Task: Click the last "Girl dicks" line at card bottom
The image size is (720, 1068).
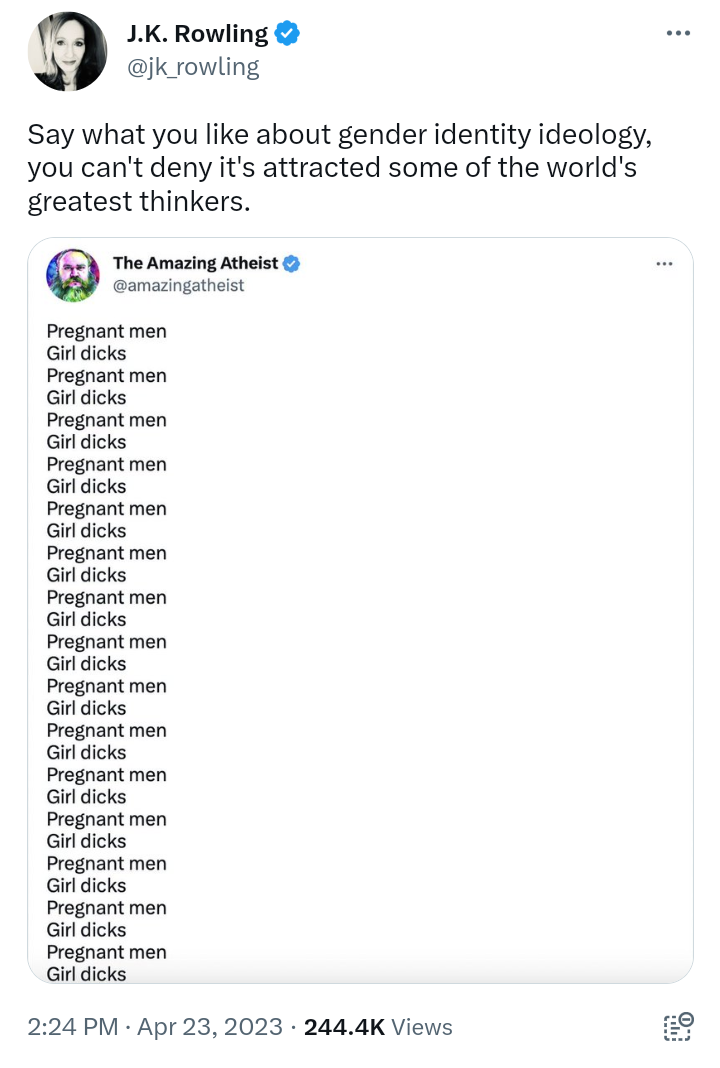Action: coord(86,974)
